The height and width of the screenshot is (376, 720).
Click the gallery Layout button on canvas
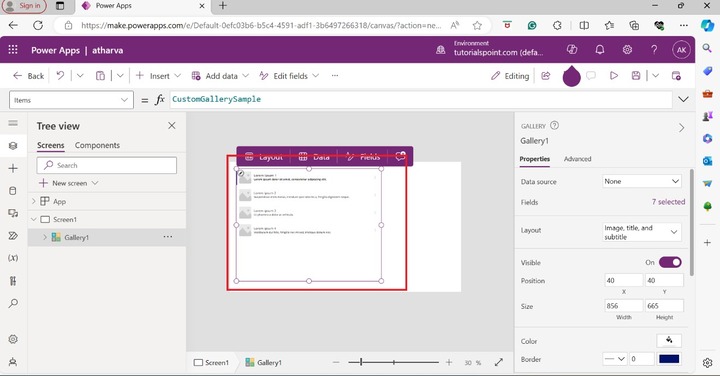(264, 157)
